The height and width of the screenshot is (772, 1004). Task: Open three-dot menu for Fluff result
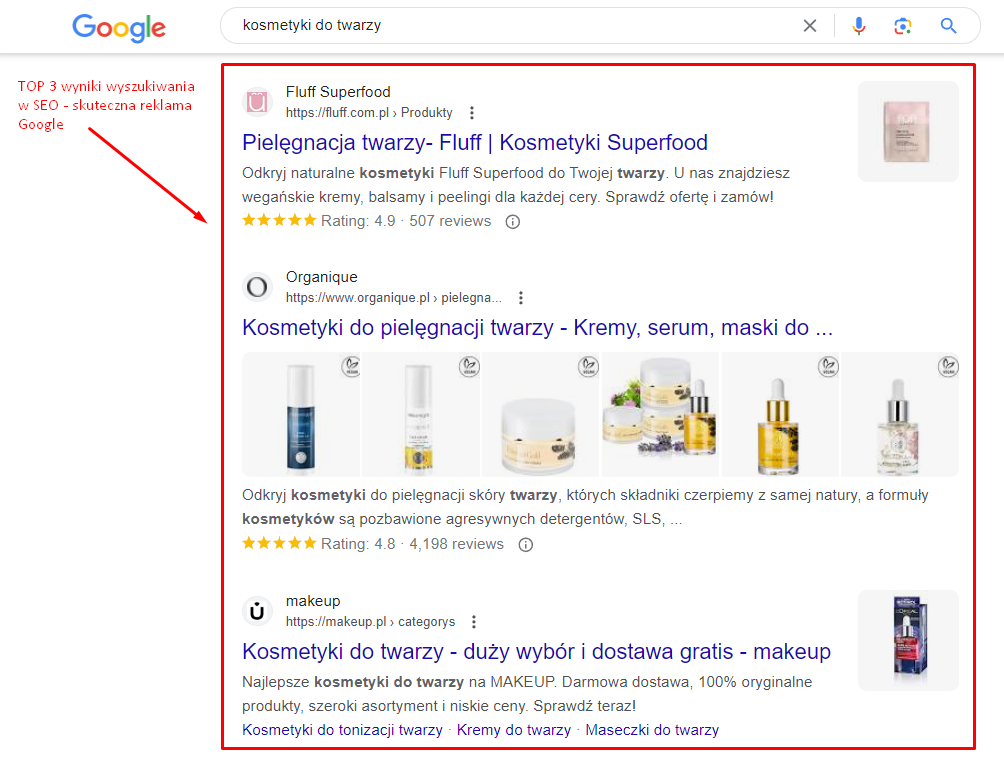click(x=472, y=113)
